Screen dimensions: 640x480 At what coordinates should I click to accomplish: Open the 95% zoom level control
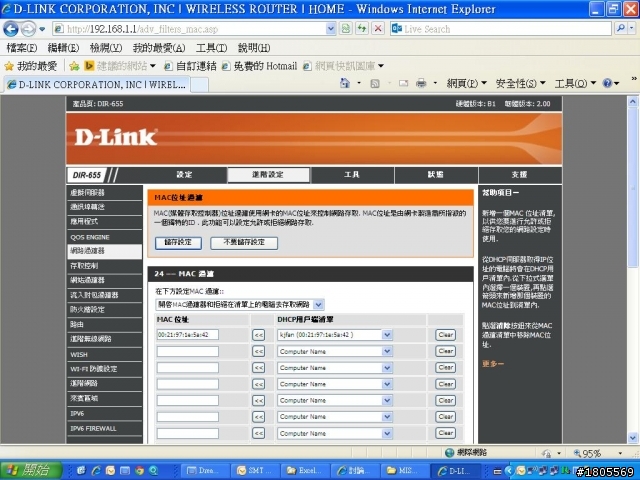598,453
